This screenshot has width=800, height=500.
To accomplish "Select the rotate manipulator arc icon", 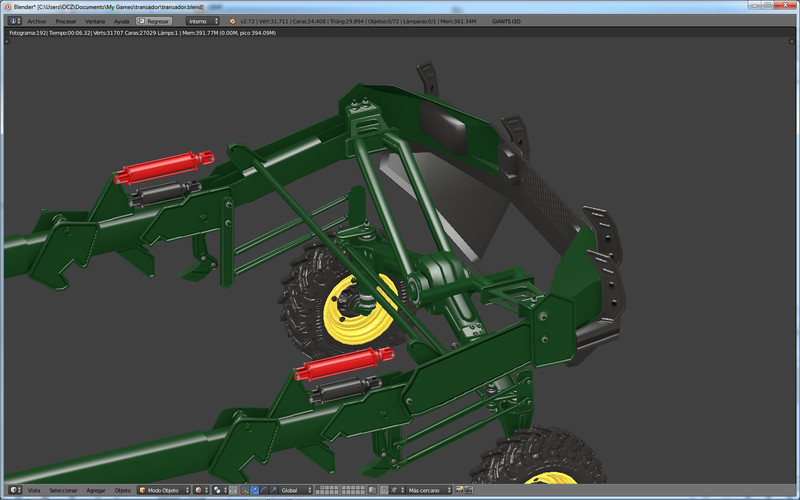I will click(x=263, y=490).
